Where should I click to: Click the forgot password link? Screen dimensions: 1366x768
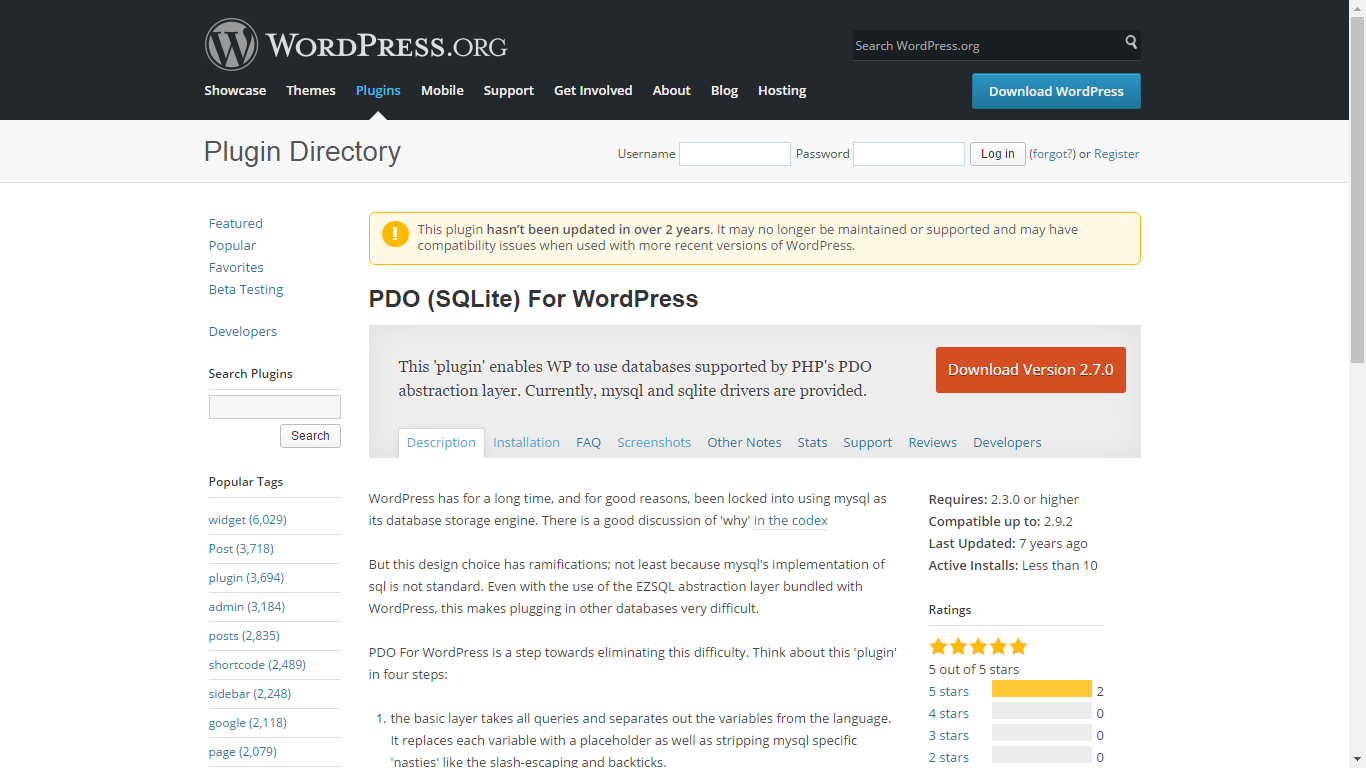tap(1052, 154)
